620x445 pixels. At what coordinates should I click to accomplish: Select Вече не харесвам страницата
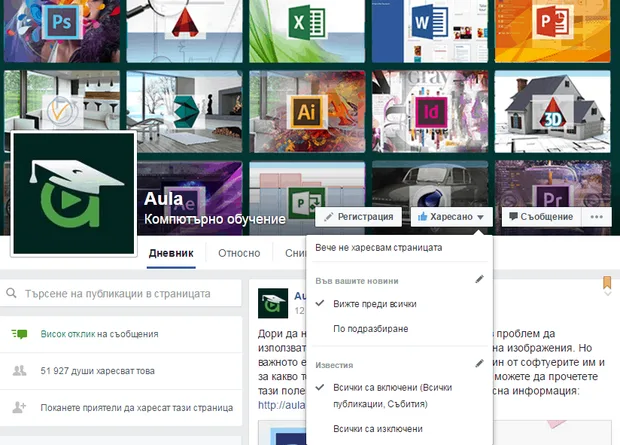tap(378, 248)
